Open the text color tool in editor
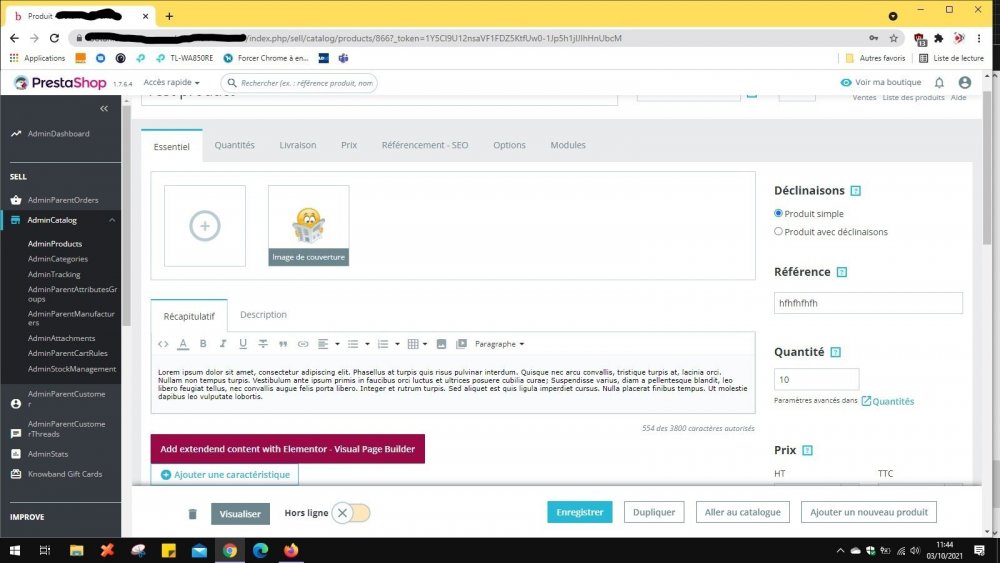Image resolution: width=1000 pixels, height=563 pixels. pos(183,344)
